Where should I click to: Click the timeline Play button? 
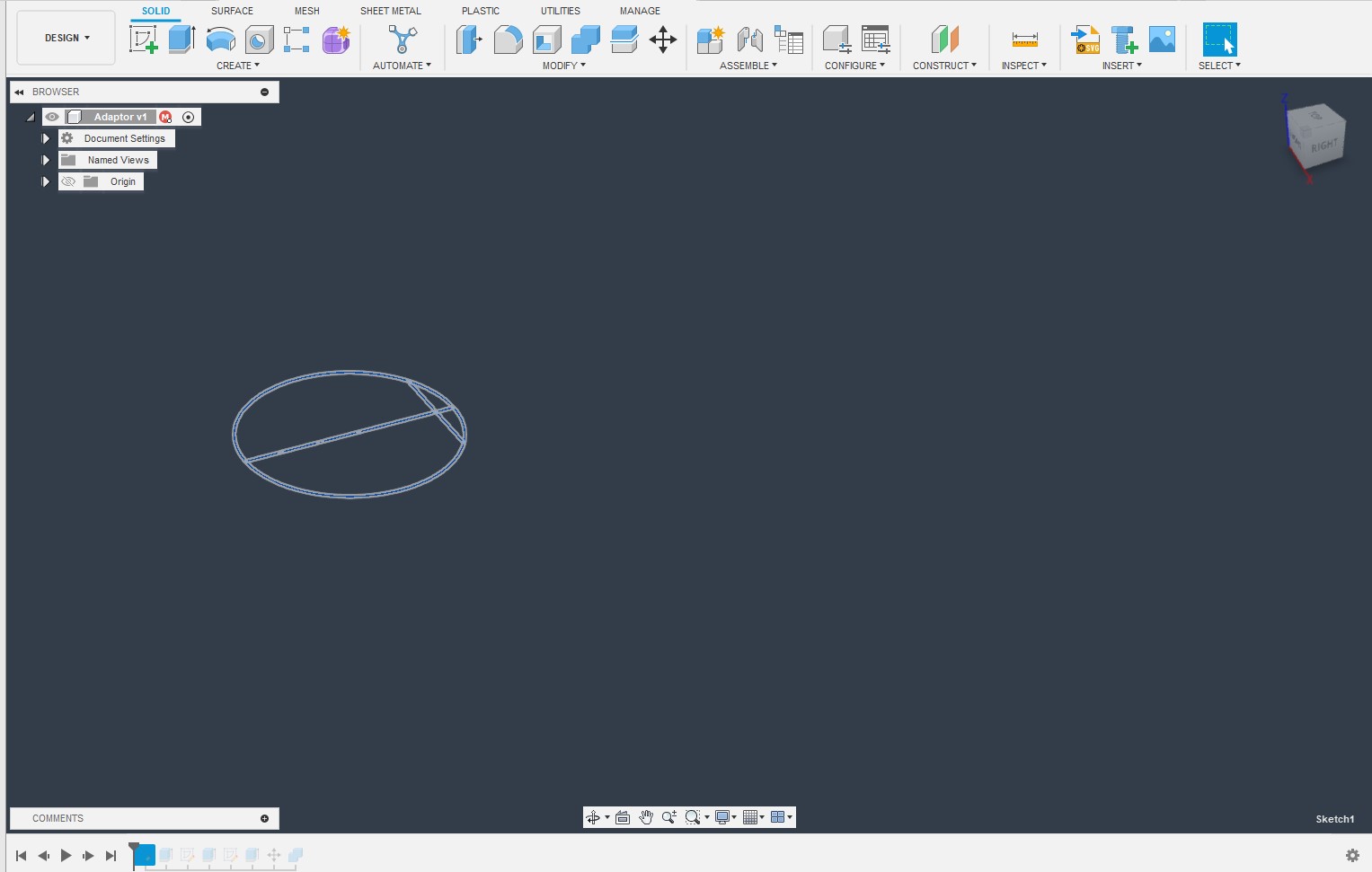pos(66,856)
